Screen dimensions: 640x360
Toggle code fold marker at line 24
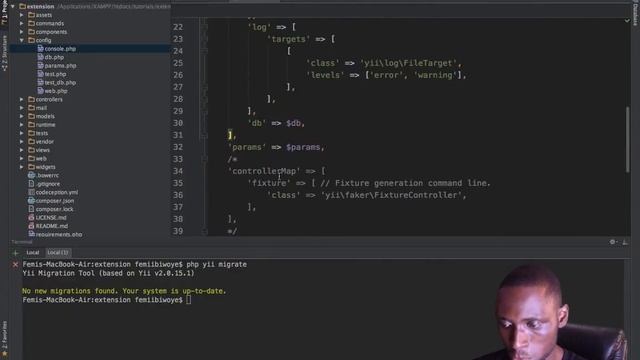pyautogui.click(x=204, y=51)
